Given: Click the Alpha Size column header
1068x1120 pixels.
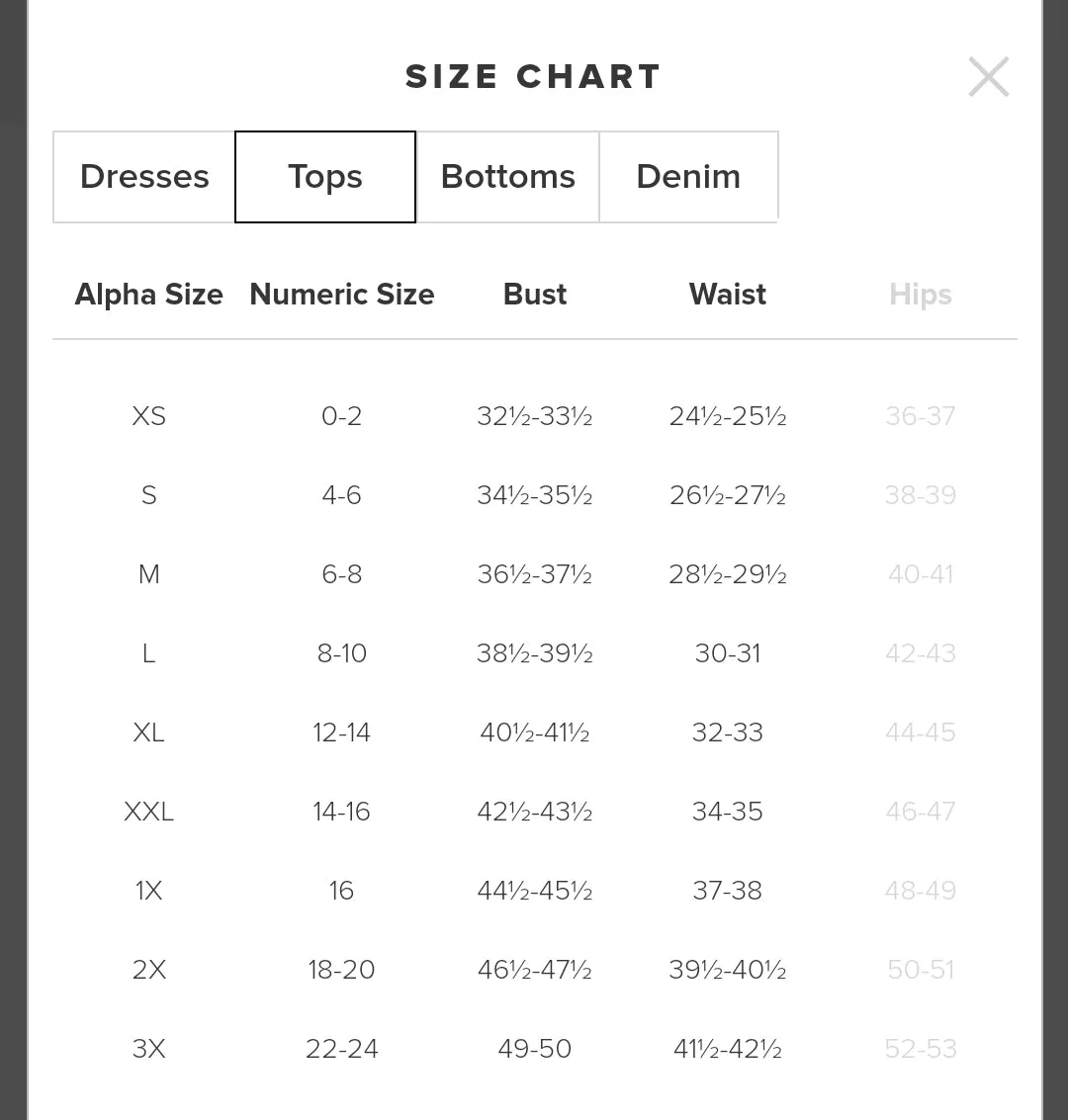Looking at the screenshot, I should point(148,295).
